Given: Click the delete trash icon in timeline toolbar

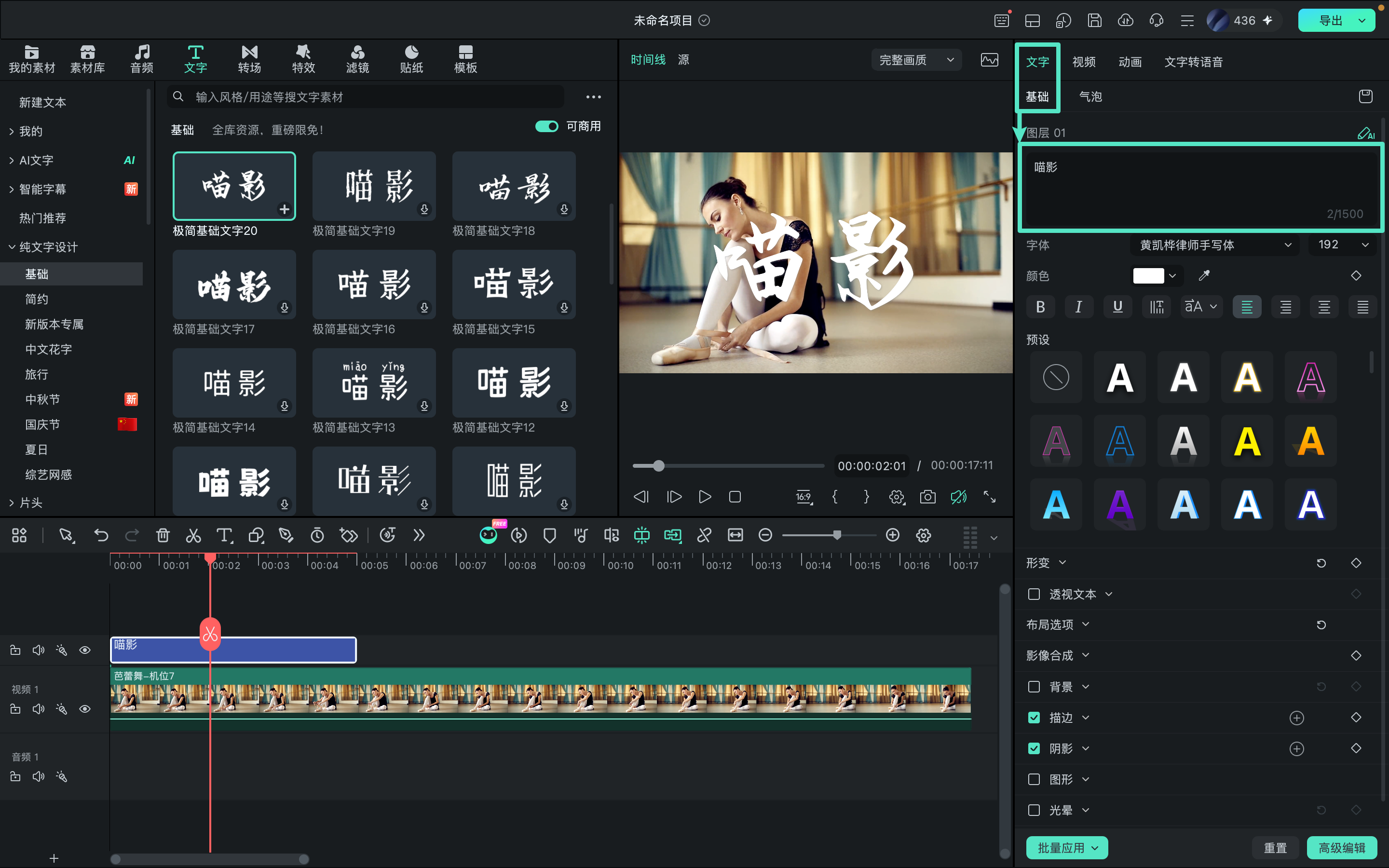Looking at the screenshot, I should (x=163, y=536).
